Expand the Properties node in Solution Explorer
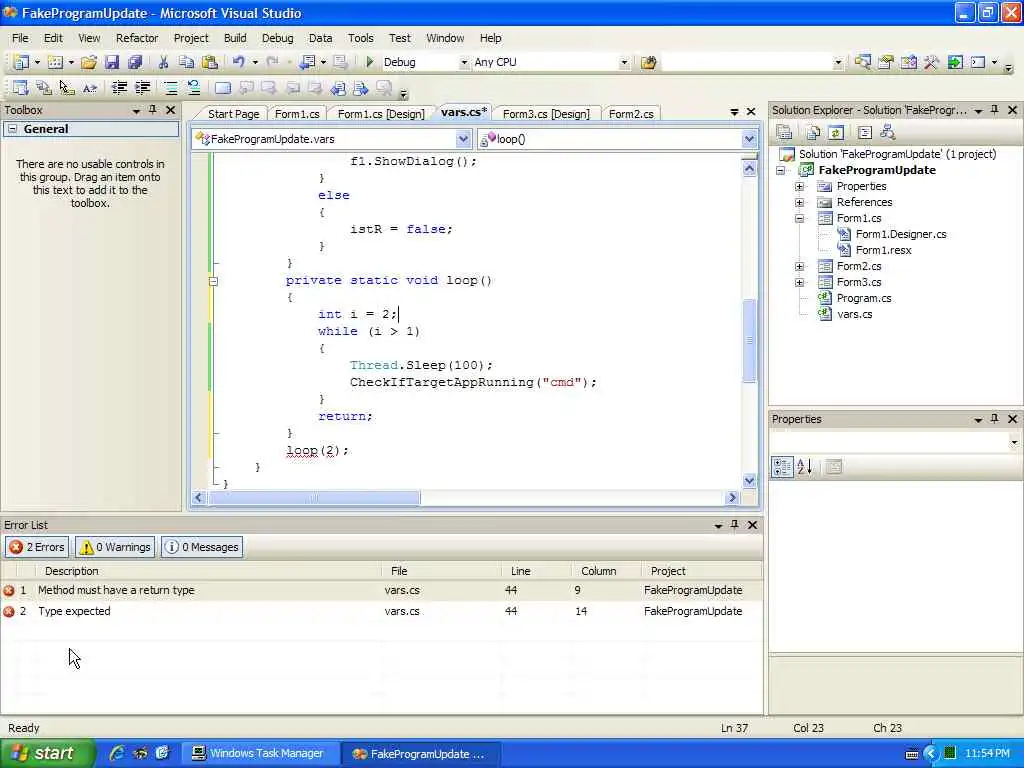1024x768 pixels. (x=799, y=186)
